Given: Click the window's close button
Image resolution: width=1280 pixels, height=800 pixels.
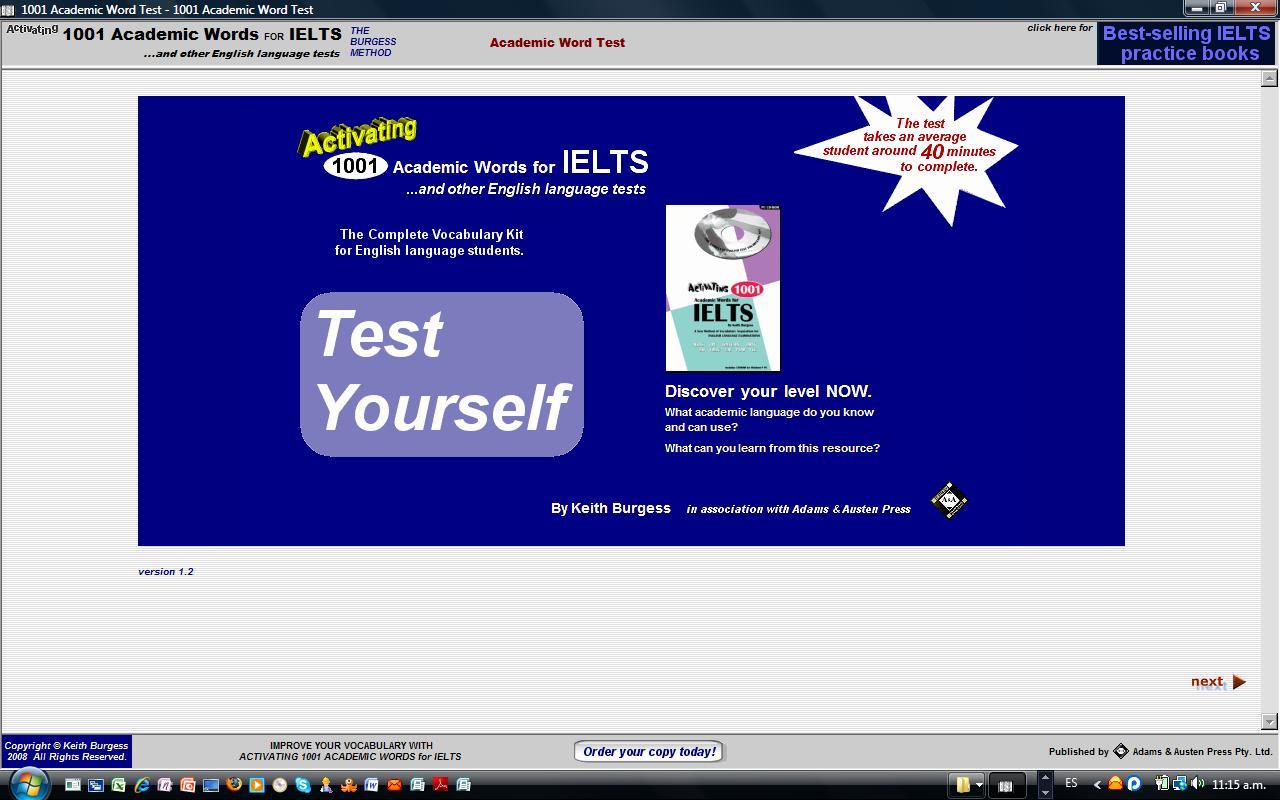Looking at the screenshot, I should tap(1255, 7).
